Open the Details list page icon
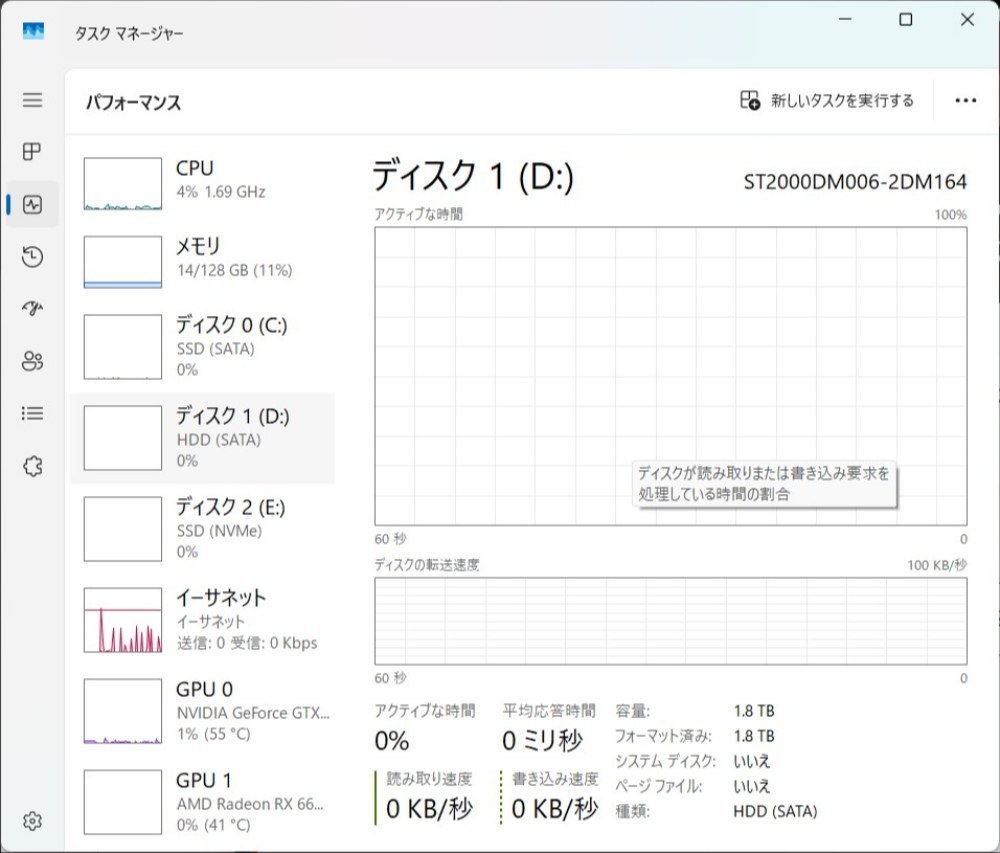The width and height of the screenshot is (1000, 853). tap(33, 413)
